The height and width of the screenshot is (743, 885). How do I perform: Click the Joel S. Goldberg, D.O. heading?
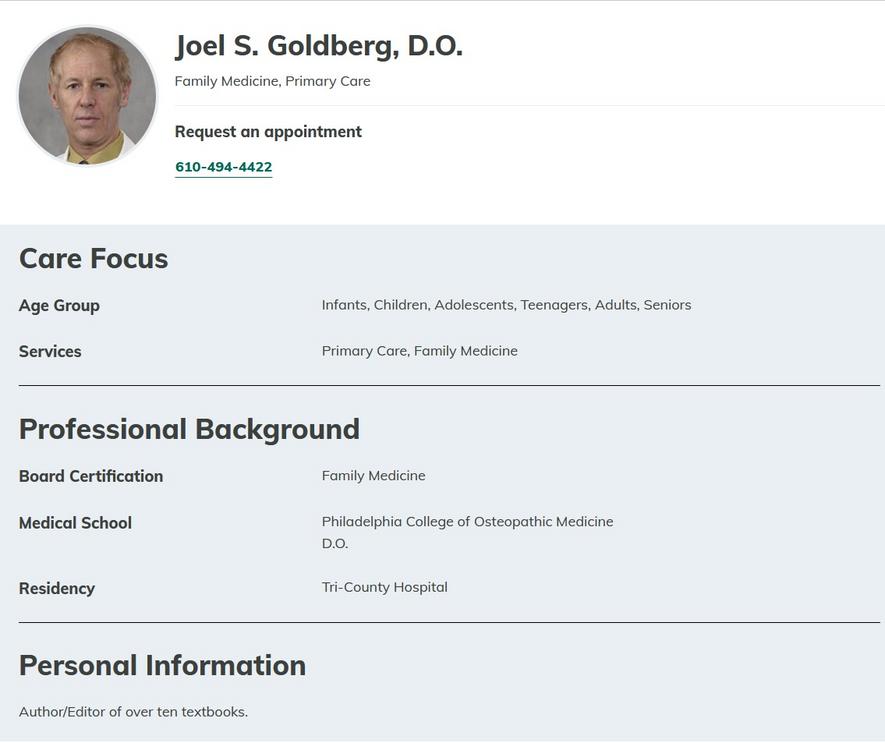click(318, 45)
